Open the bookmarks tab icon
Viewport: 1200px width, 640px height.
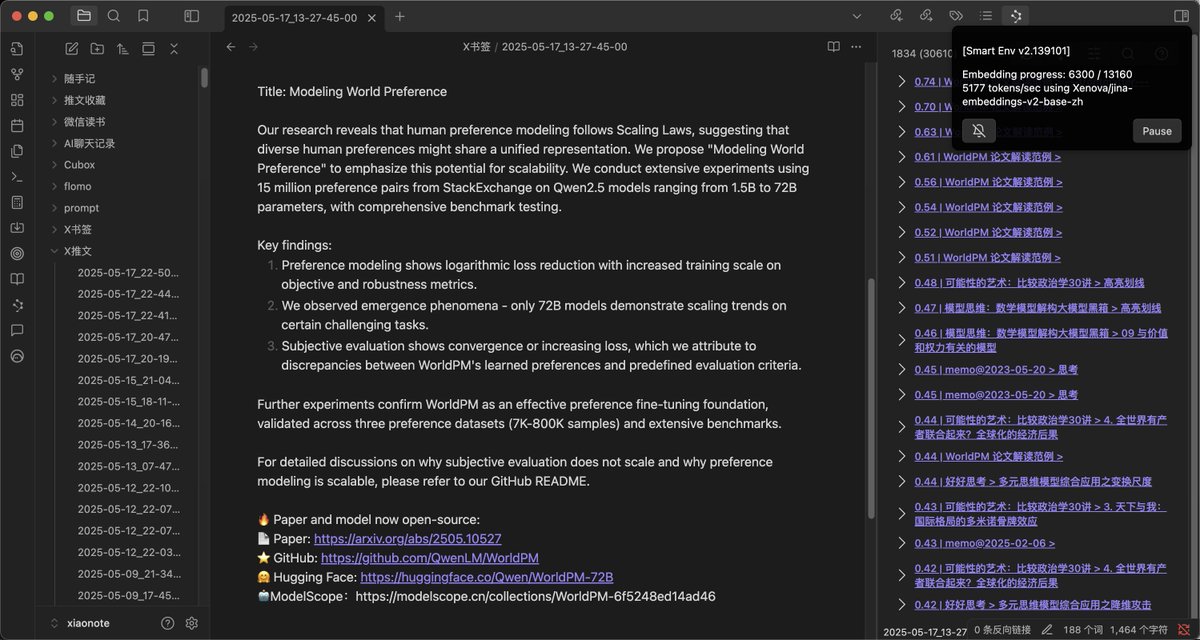coord(143,16)
